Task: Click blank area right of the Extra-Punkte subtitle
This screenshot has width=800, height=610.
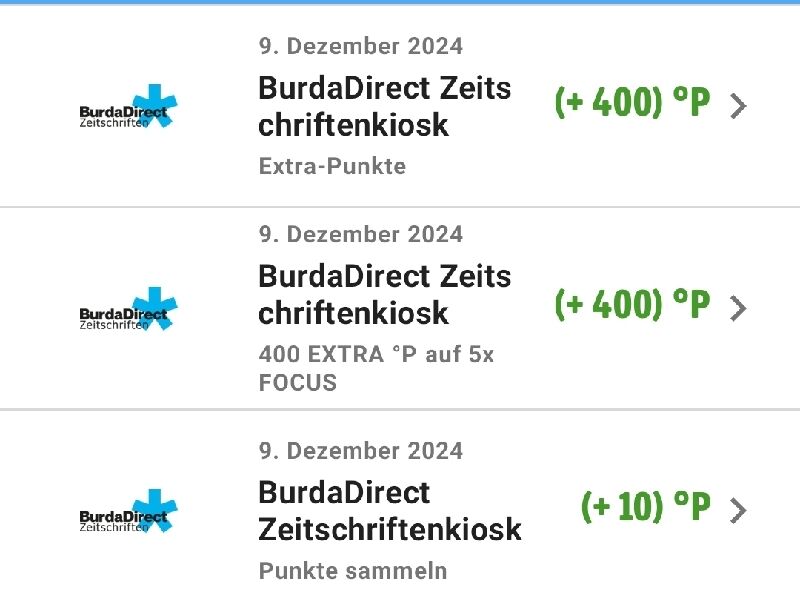Action: (587, 166)
